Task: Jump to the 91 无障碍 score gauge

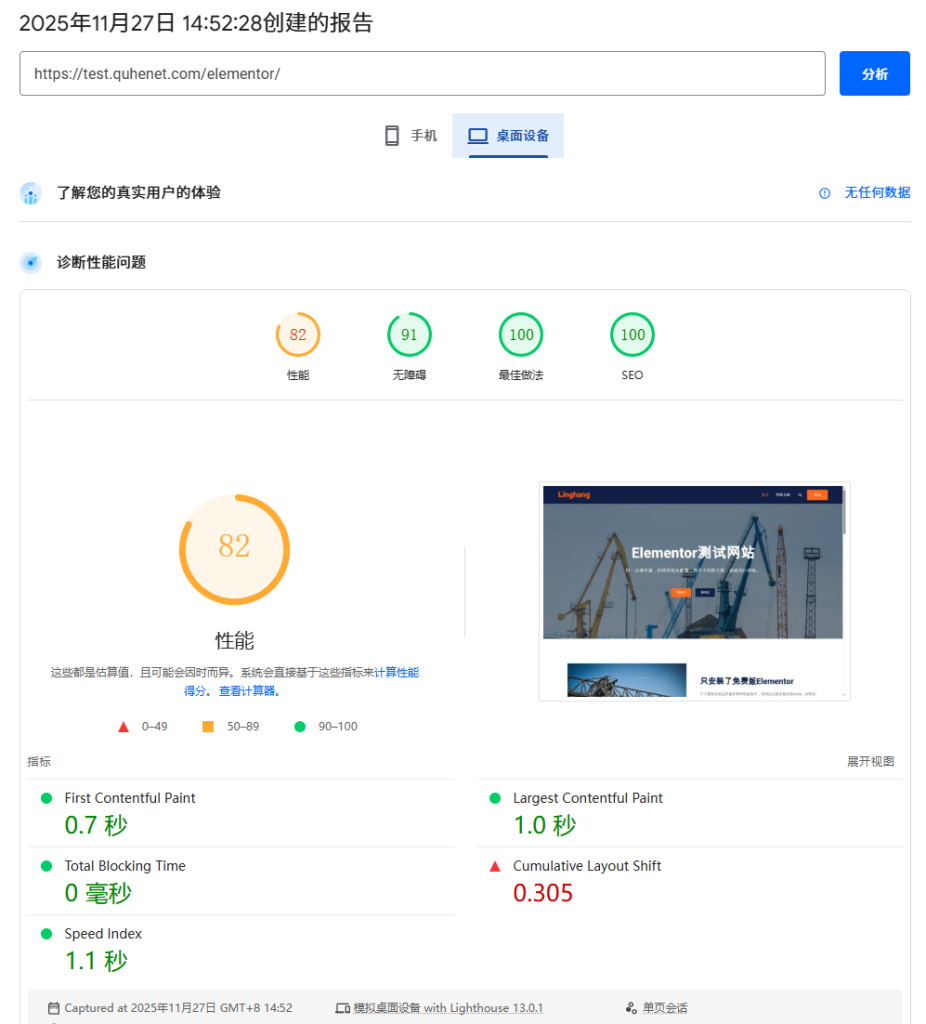Action: tap(409, 335)
